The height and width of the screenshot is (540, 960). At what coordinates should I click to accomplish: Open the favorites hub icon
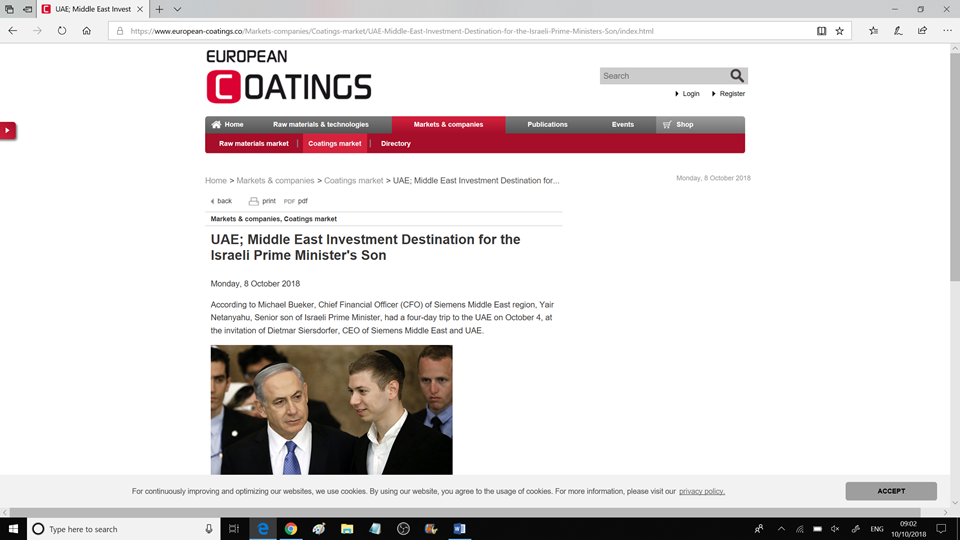[x=874, y=31]
